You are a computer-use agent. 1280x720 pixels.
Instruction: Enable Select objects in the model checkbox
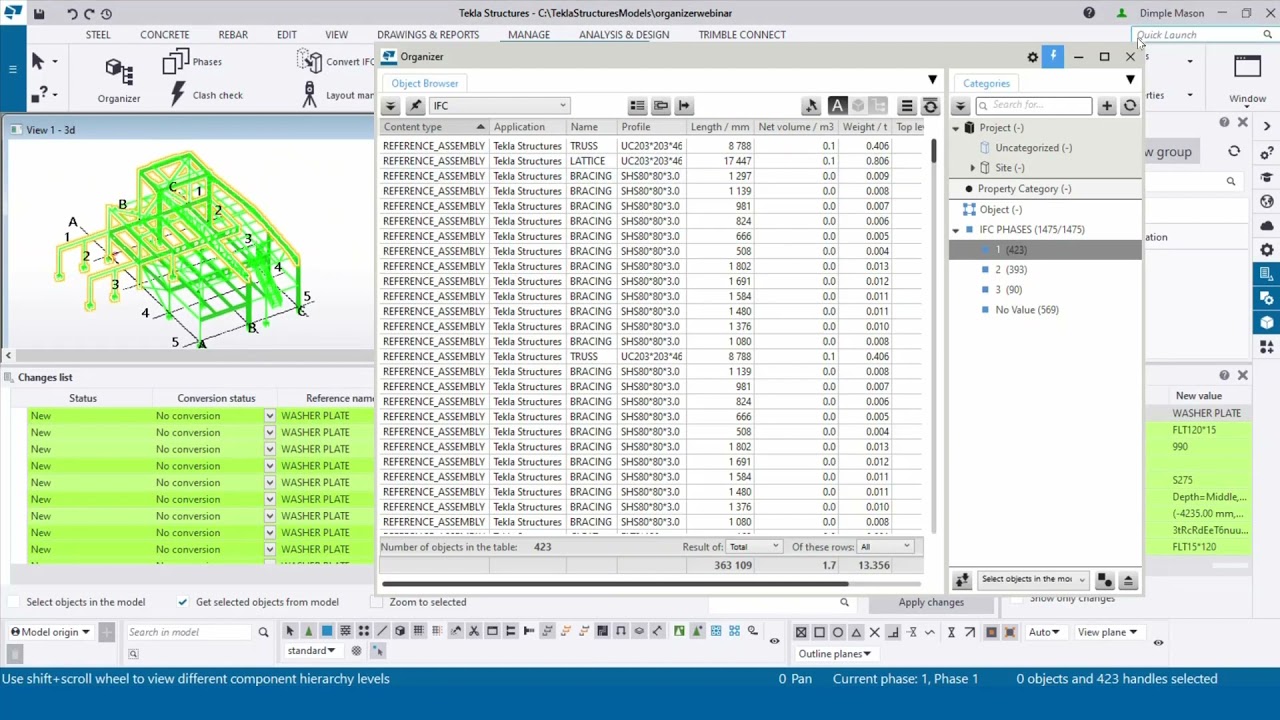(13, 602)
